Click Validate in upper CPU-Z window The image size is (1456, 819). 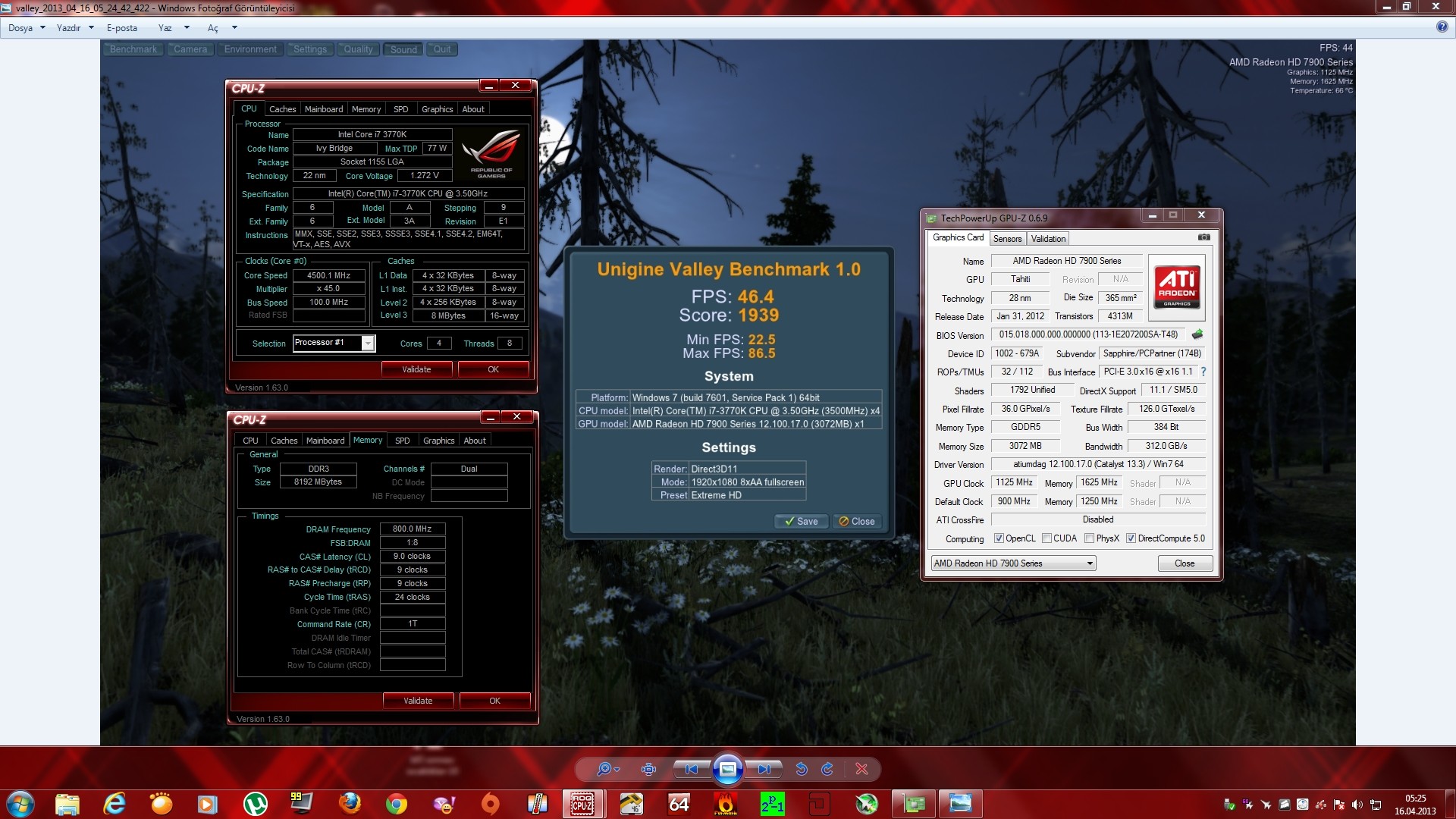point(416,369)
